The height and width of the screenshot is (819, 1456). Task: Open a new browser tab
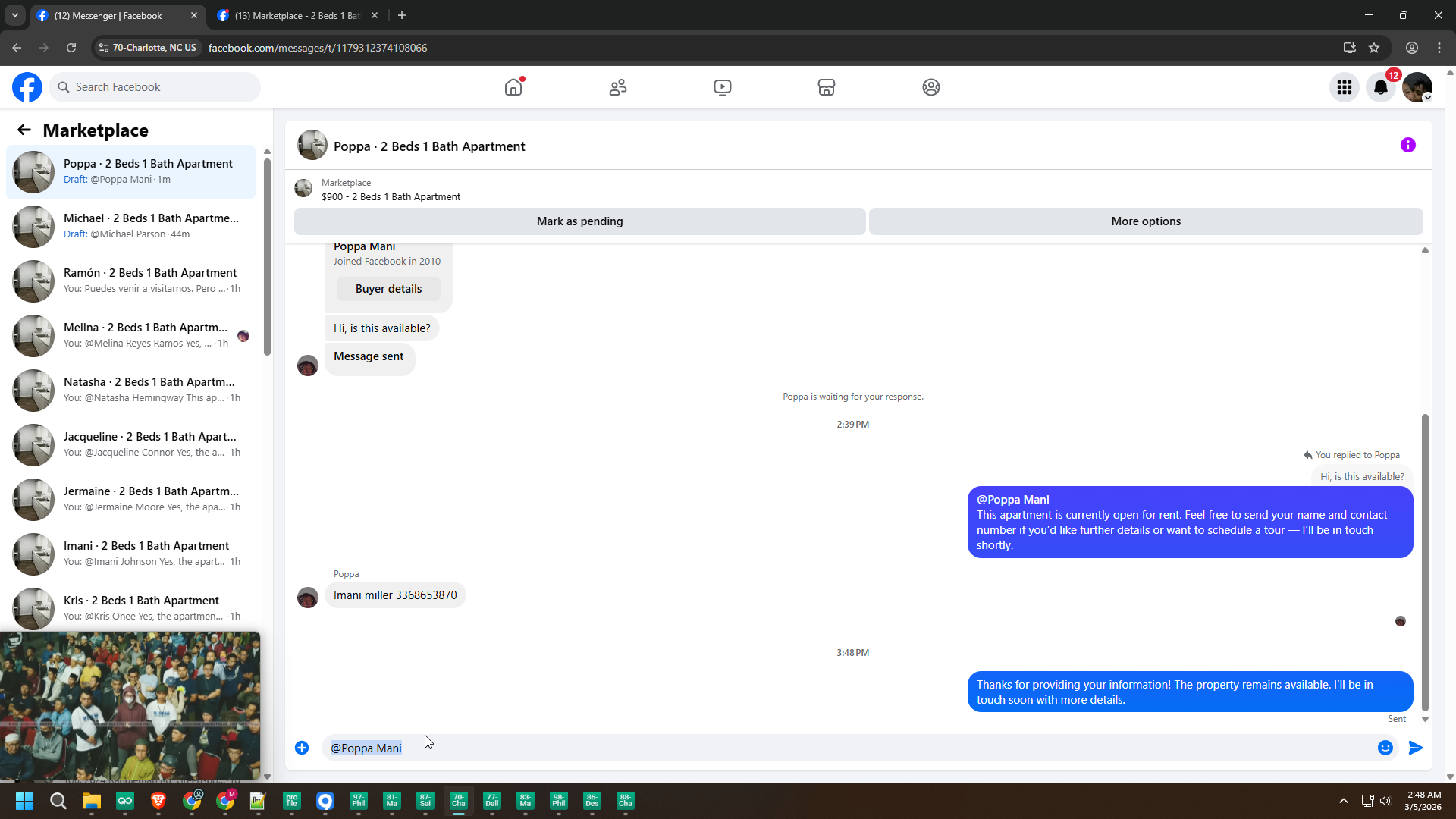pos(402,15)
